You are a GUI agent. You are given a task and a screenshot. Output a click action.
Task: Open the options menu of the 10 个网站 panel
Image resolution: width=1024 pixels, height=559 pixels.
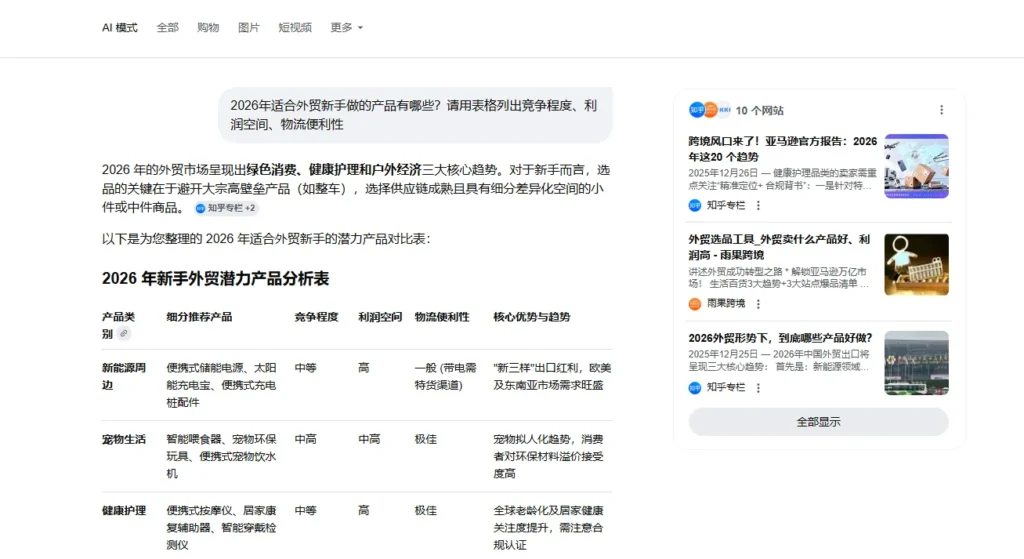[x=941, y=110]
